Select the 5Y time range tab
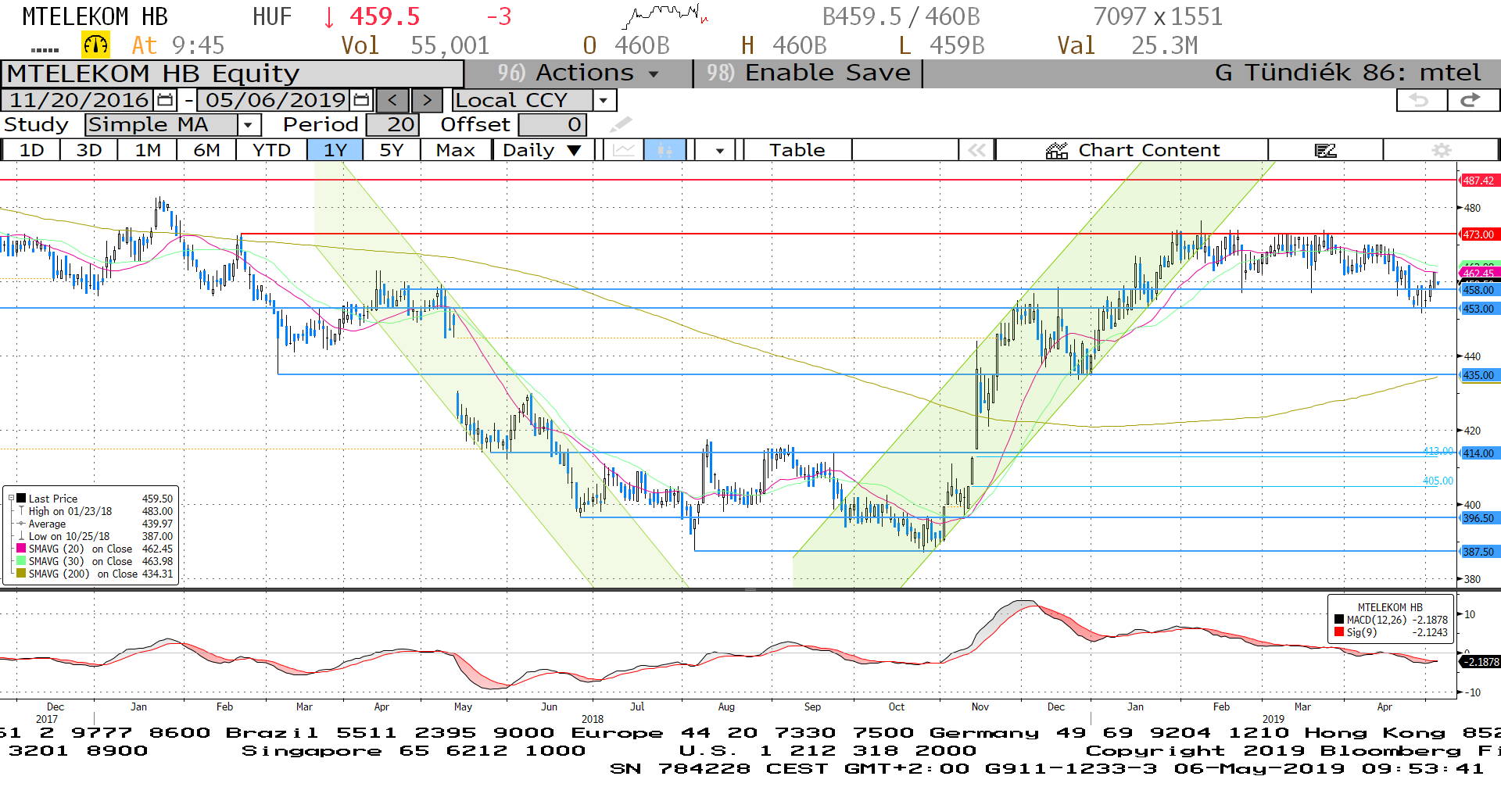This screenshot has height=812, width=1501. tap(392, 150)
